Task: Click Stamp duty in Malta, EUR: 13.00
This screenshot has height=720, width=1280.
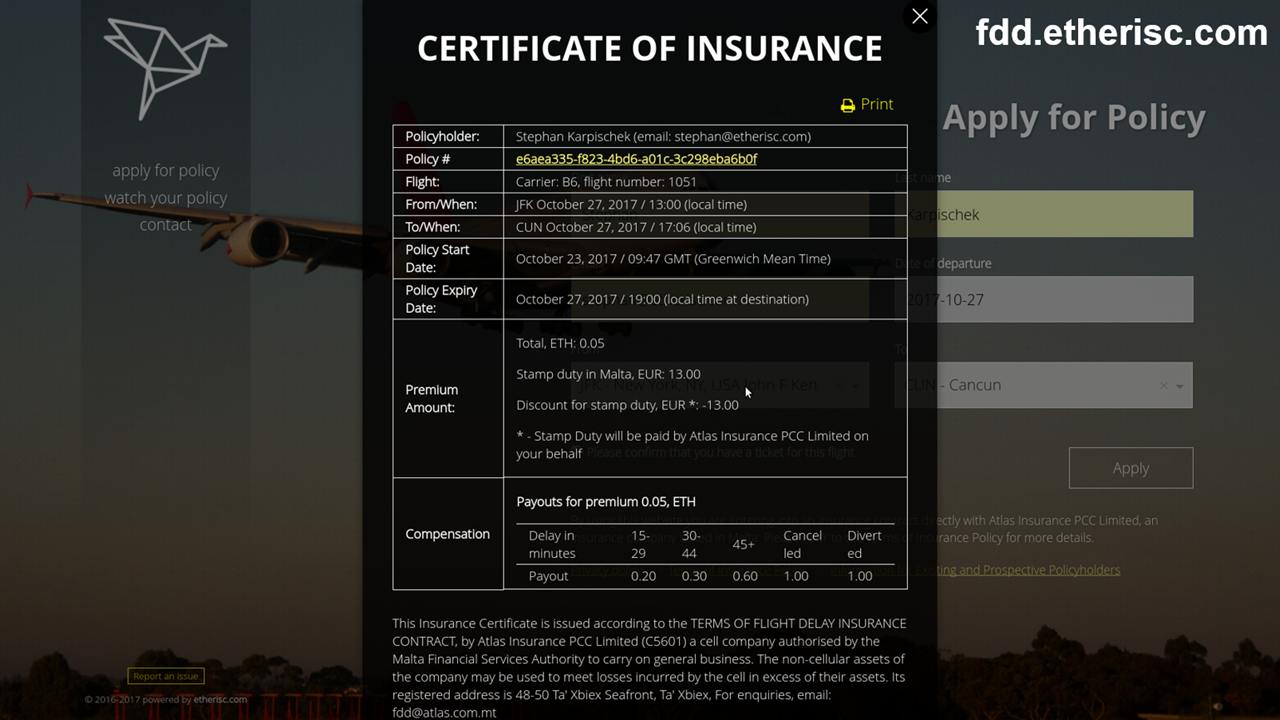Action: (x=608, y=374)
